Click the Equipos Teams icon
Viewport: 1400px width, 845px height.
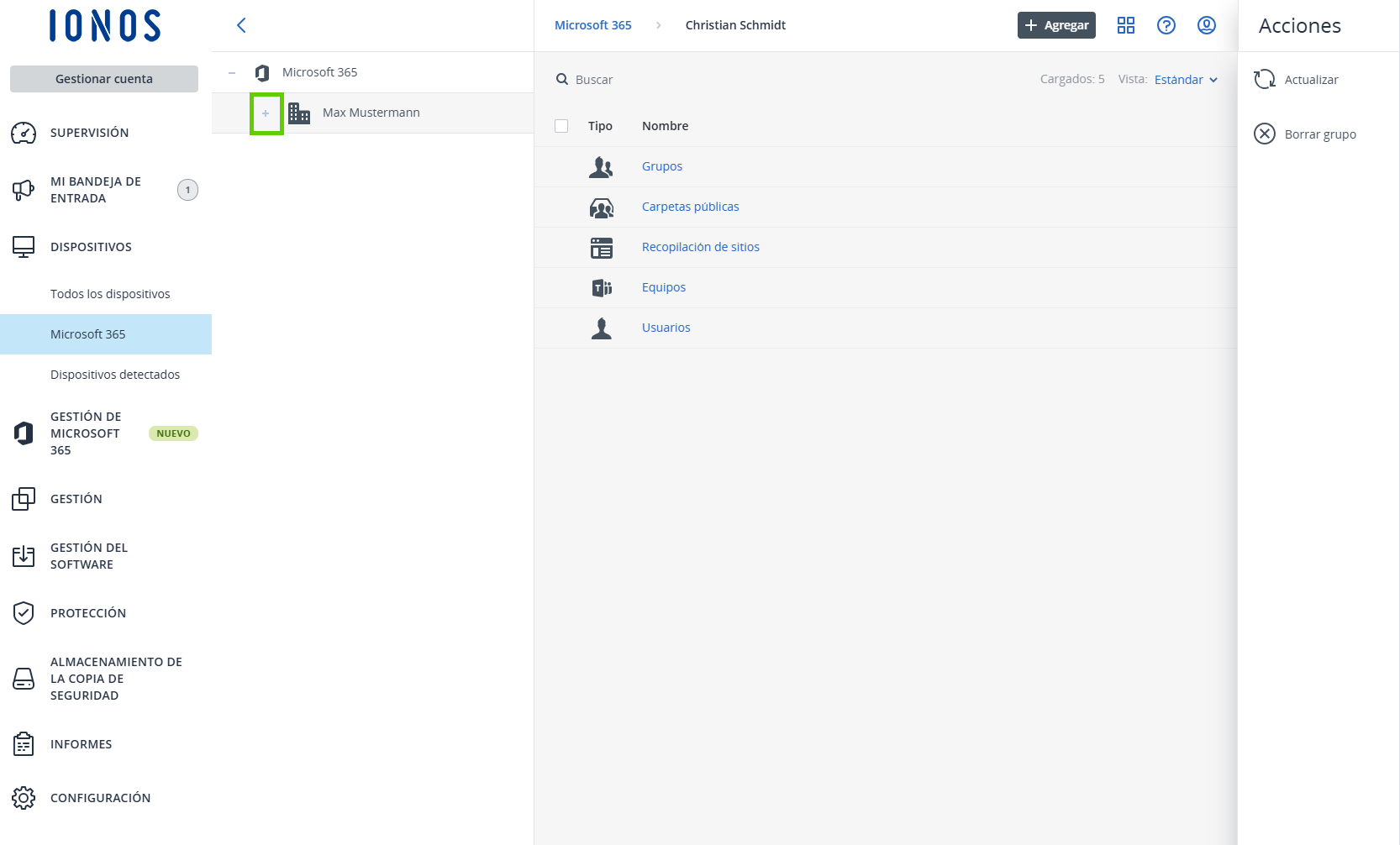pos(601,288)
